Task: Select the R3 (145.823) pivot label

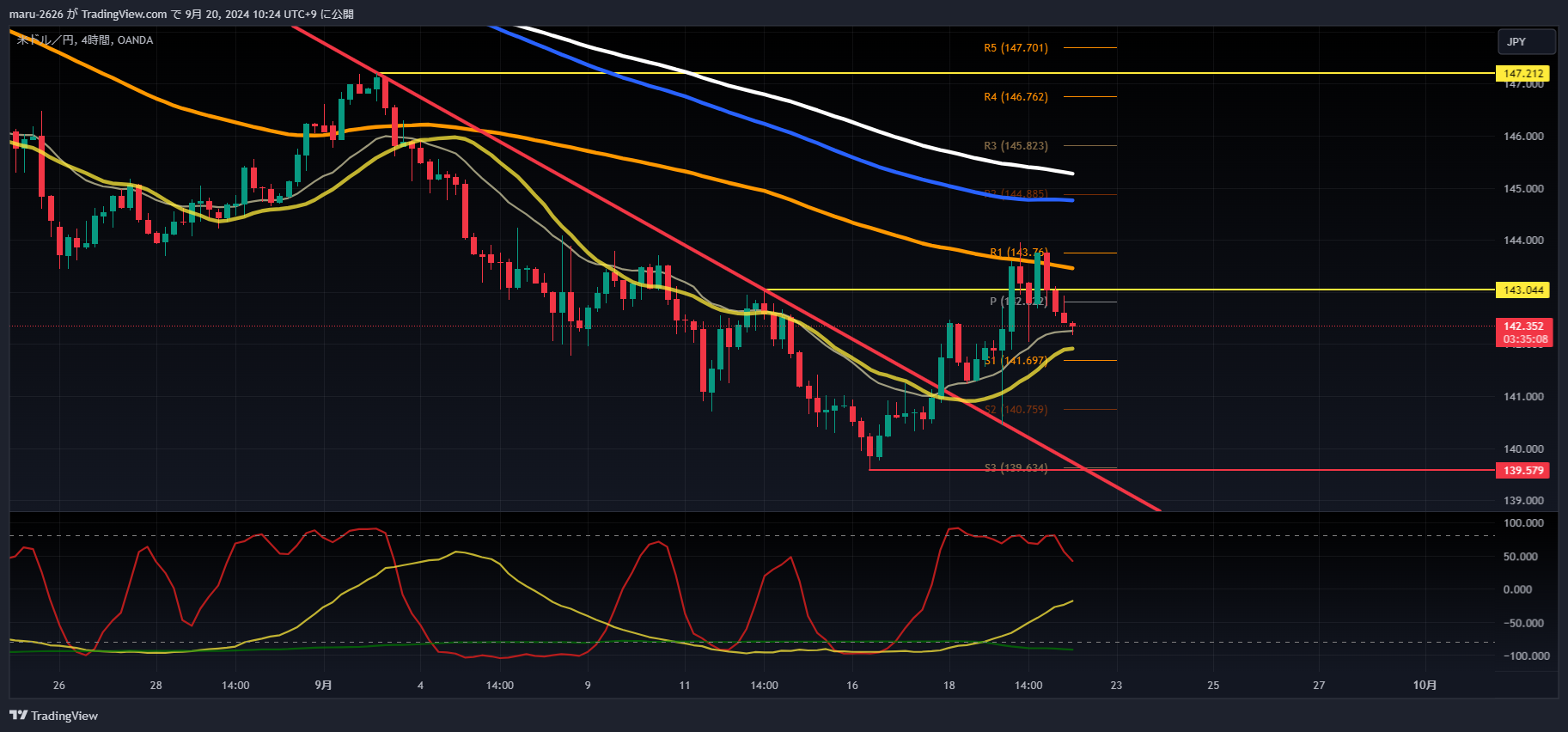Action: [x=1016, y=146]
